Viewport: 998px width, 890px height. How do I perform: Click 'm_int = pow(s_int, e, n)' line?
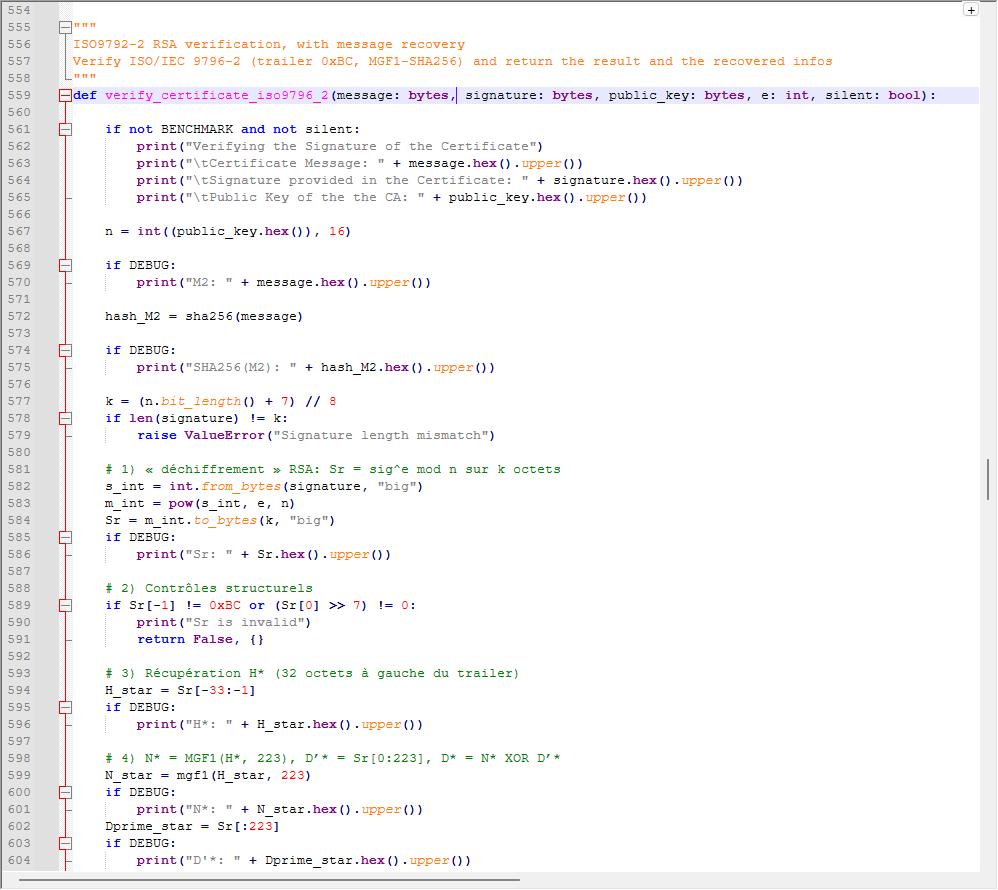click(x=200, y=504)
